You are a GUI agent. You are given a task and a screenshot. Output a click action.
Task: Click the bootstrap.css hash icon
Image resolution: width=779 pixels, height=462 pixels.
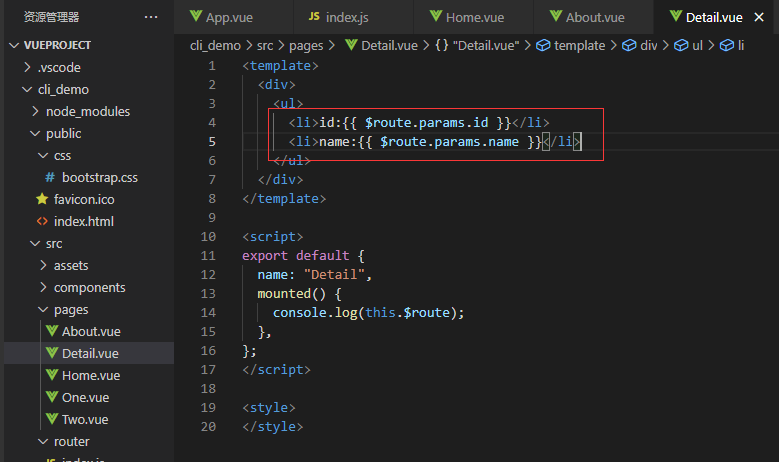tap(50, 177)
